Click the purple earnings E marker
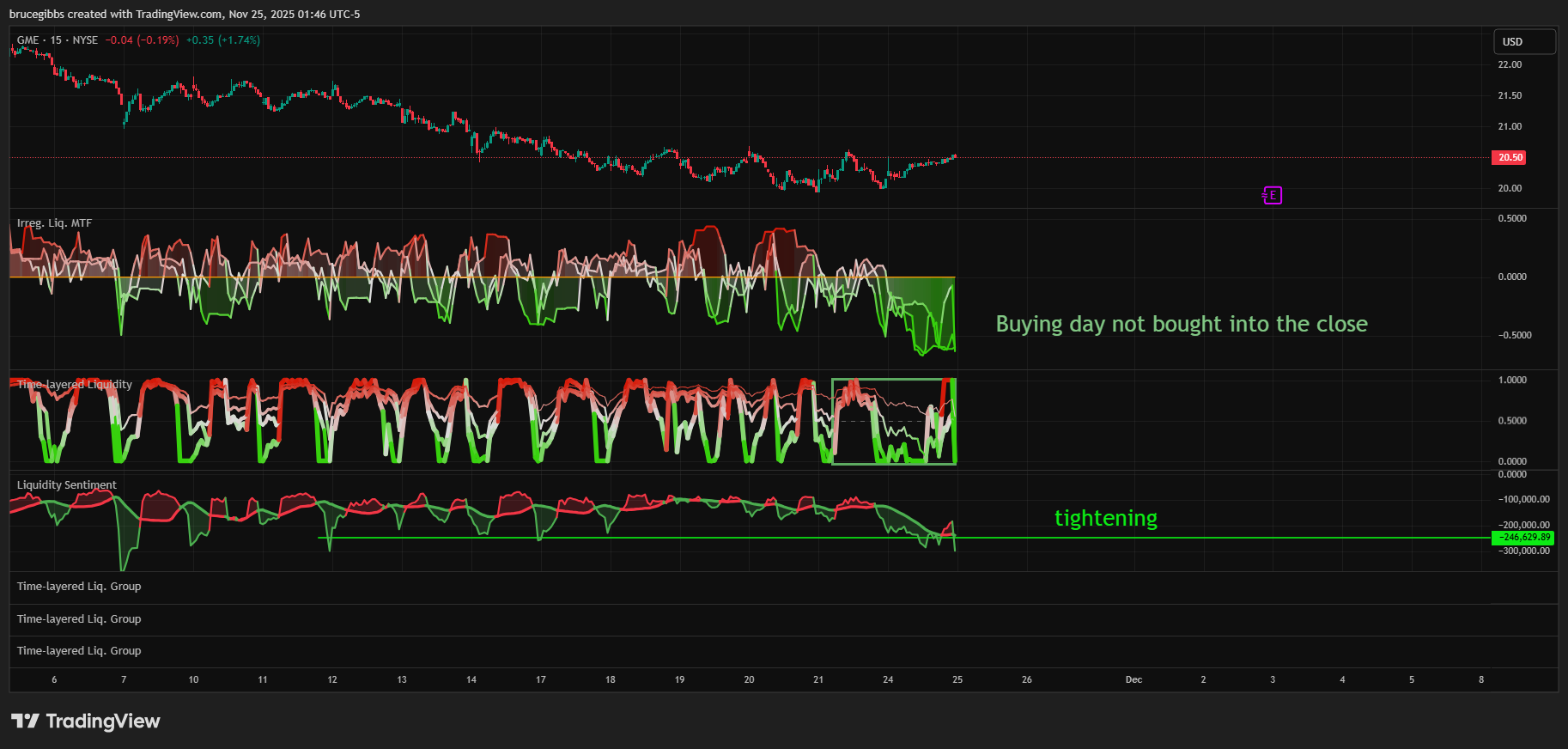Screen dimensions: 1568x749 click(x=1273, y=196)
